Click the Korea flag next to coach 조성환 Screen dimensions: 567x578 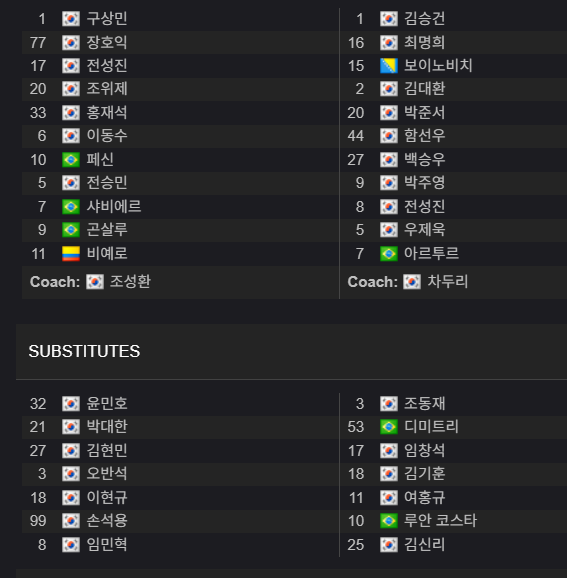[x=95, y=282]
